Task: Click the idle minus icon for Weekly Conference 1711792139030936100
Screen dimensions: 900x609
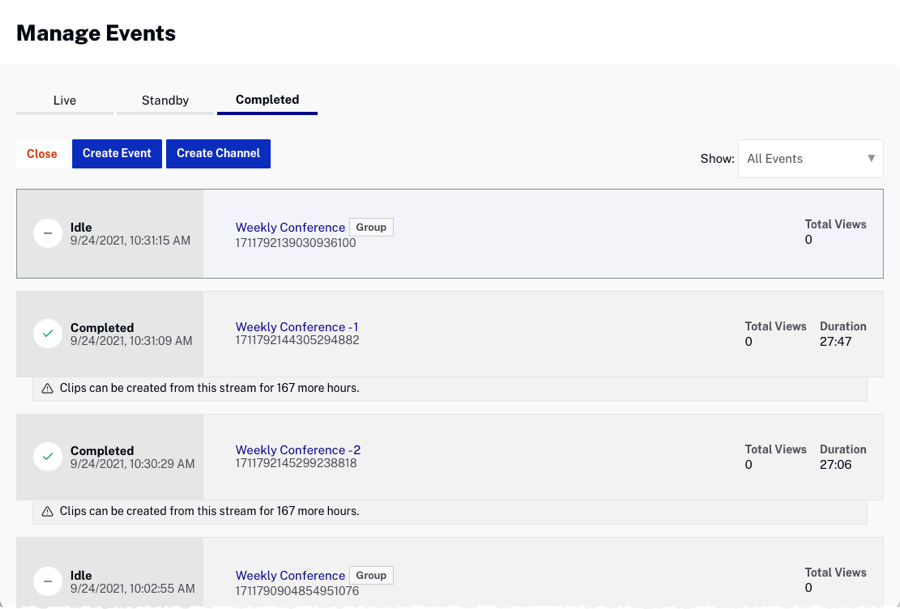Action: click(48, 233)
